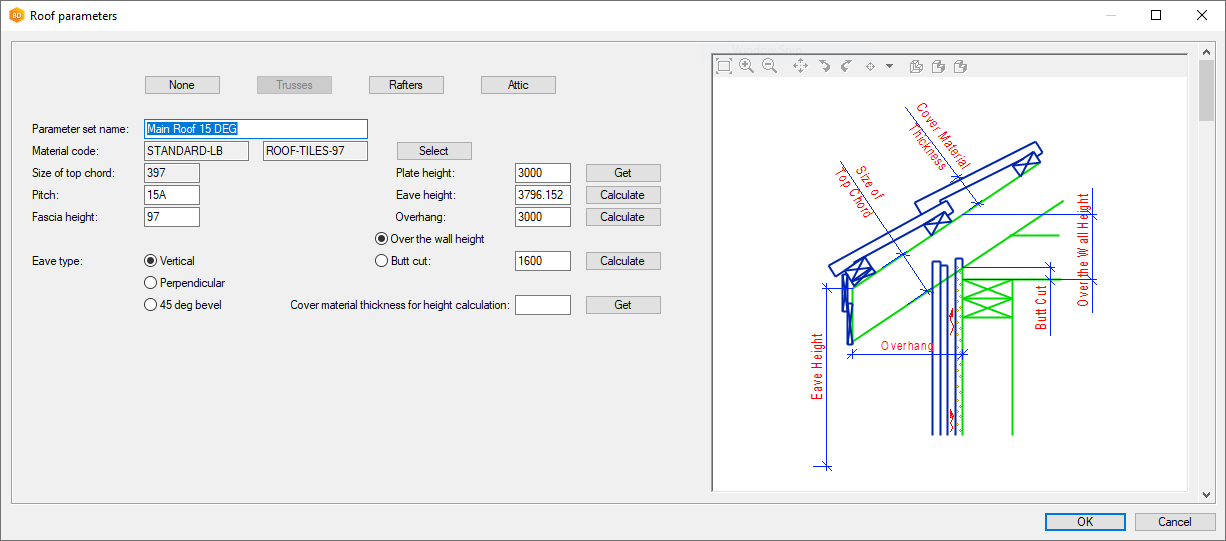The image size is (1226, 541).
Task: Click Calculate next to Eave height
Action: [622, 195]
